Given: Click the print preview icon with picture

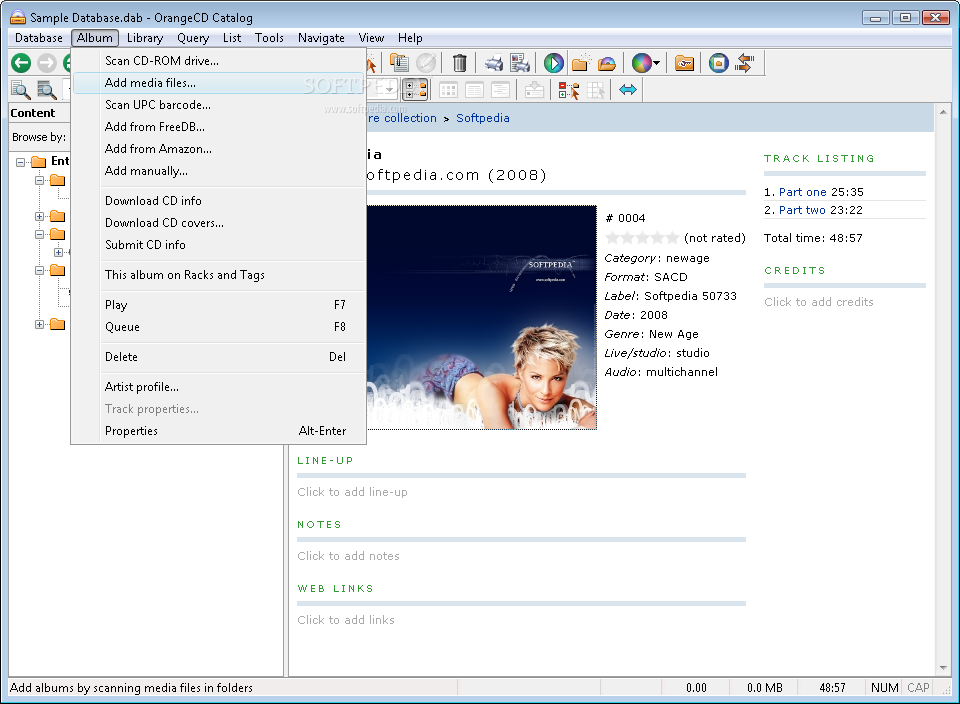Looking at the screenshot, I should click(x=520, y=63).
